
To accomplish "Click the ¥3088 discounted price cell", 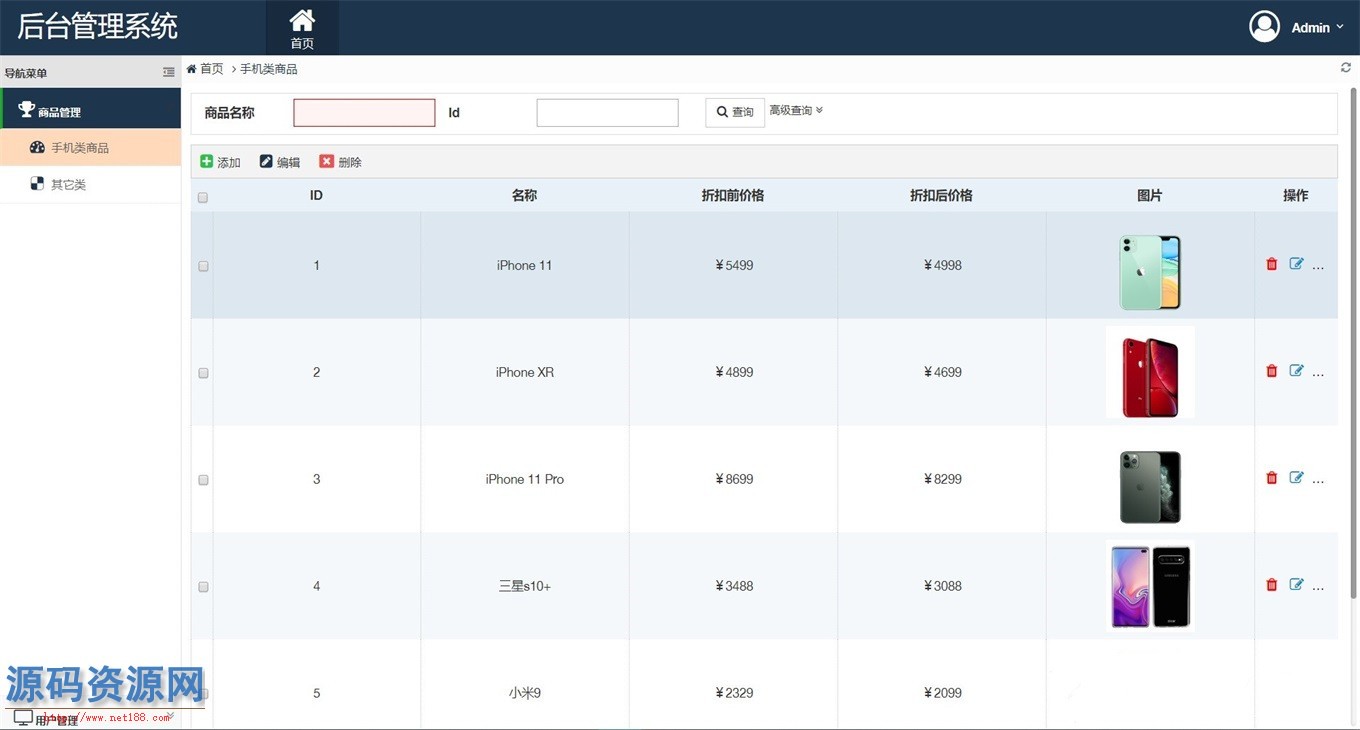I will pyautogui.click(x=942, y=586).
